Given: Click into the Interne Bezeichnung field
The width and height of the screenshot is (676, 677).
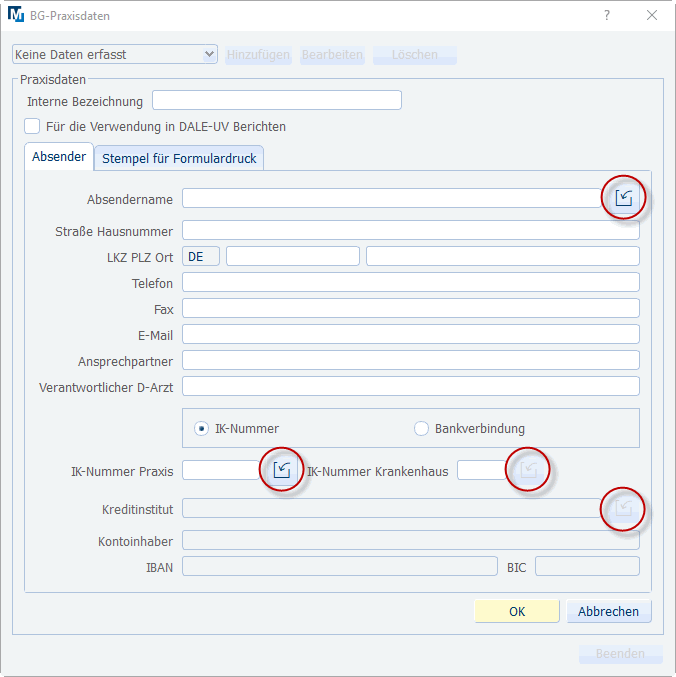Looking at the screenshot, I should [276, 101].
